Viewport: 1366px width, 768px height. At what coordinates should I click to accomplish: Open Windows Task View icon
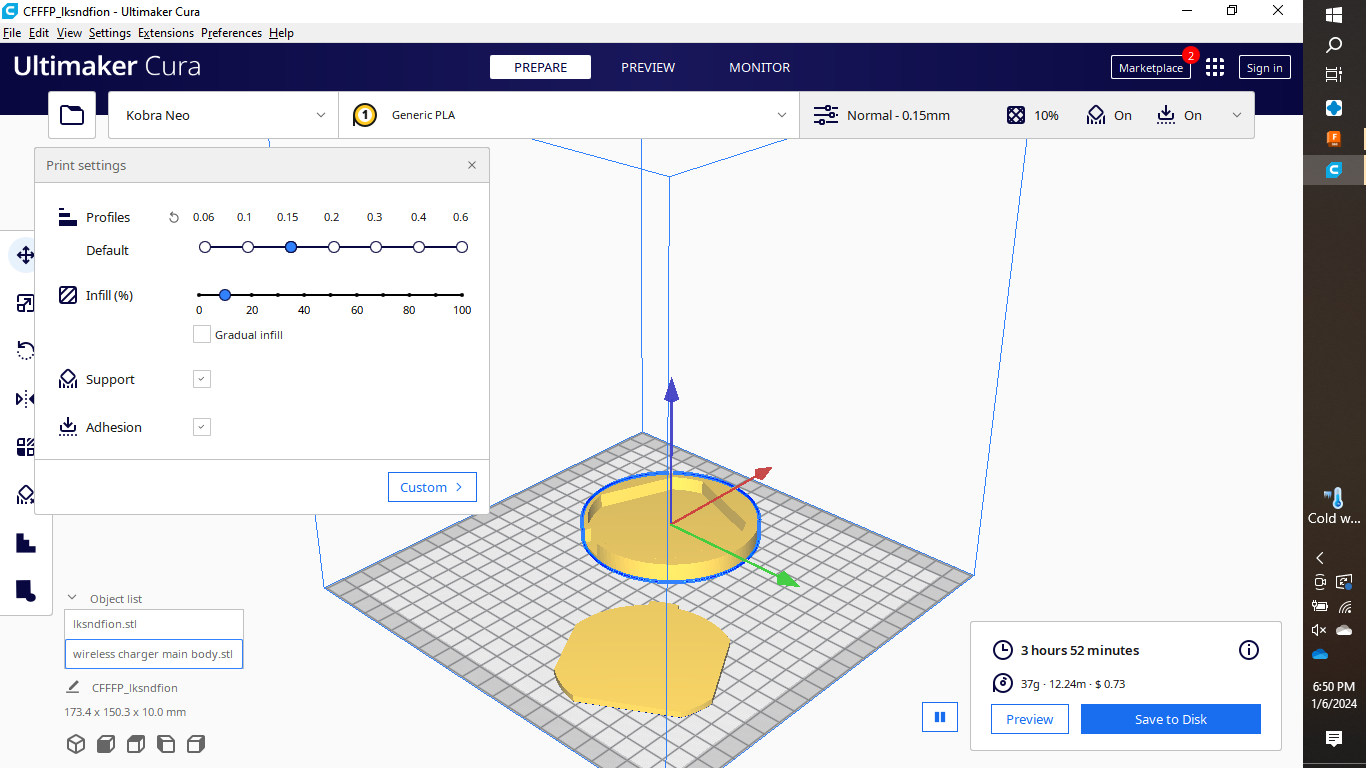pyautogui.click(x=1334, y=75)
